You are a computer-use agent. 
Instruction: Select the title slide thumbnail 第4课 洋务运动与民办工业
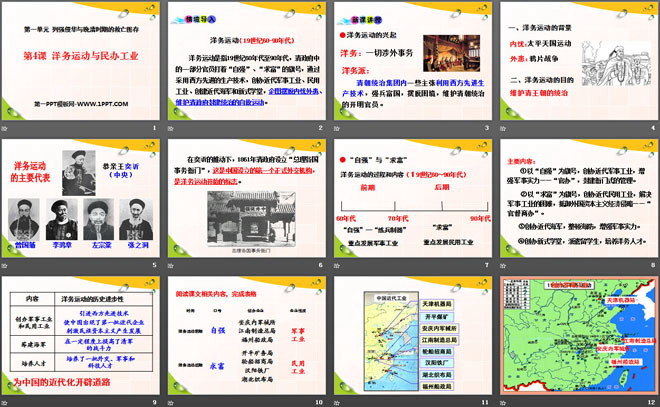point(81,61)
